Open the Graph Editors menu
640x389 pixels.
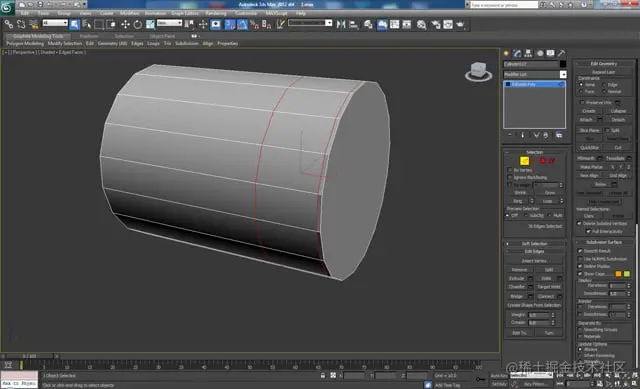point(185,13)
